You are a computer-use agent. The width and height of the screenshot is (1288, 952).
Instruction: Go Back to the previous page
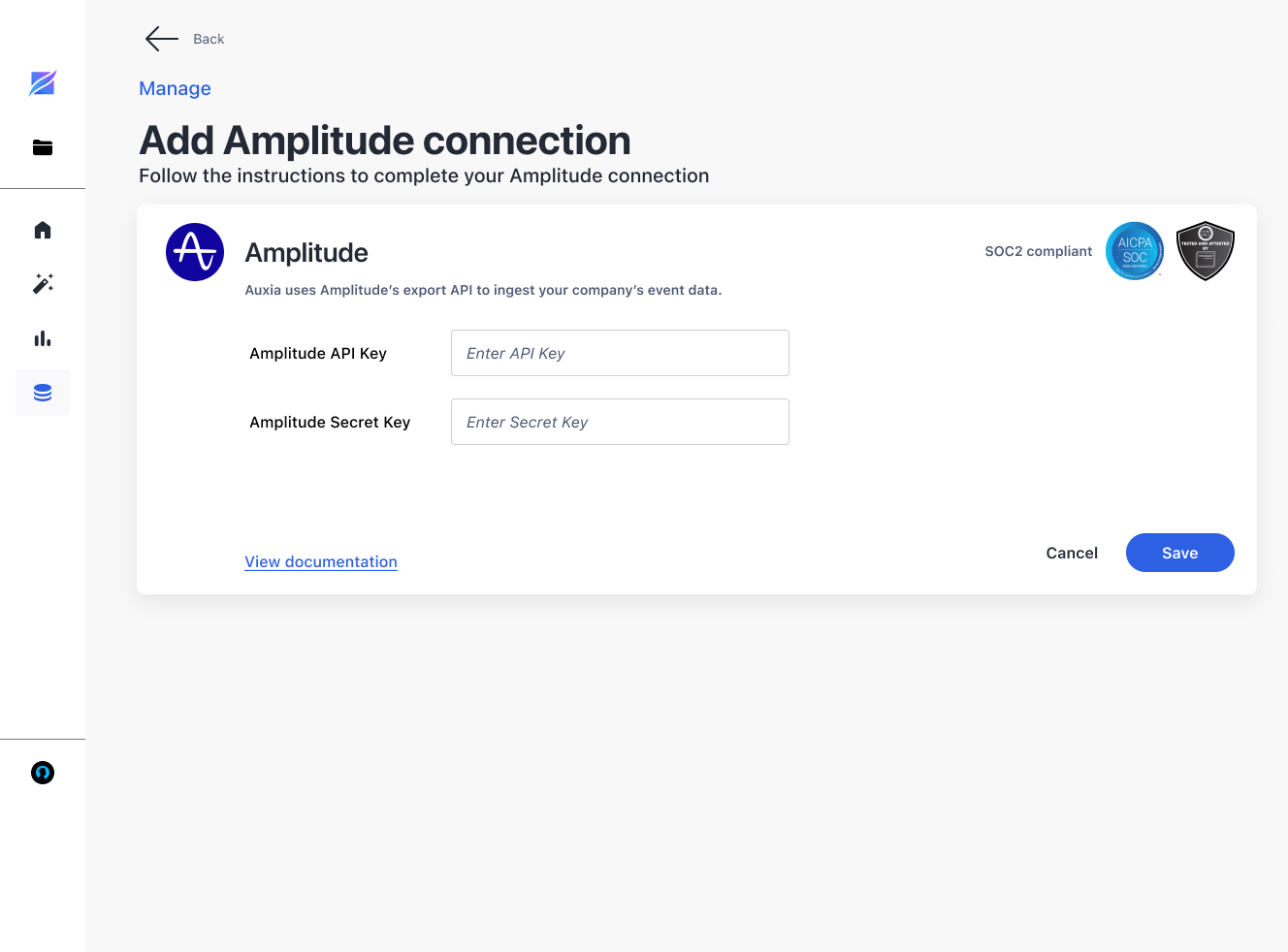[x=209, y=39]
